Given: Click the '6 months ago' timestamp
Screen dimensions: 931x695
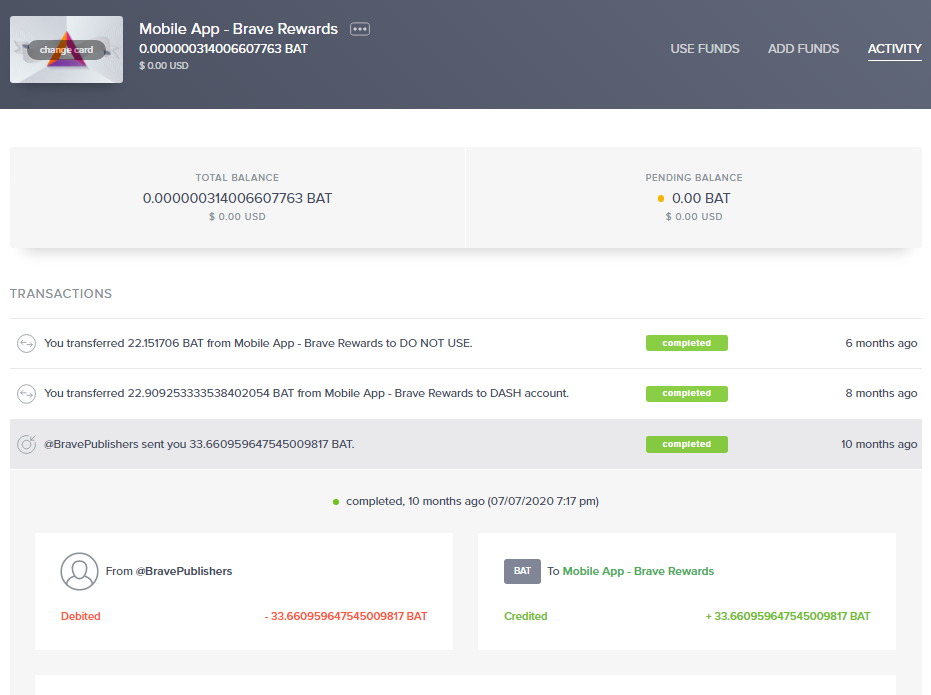Looking at the screenshot, I should click(x=881, y=343).
